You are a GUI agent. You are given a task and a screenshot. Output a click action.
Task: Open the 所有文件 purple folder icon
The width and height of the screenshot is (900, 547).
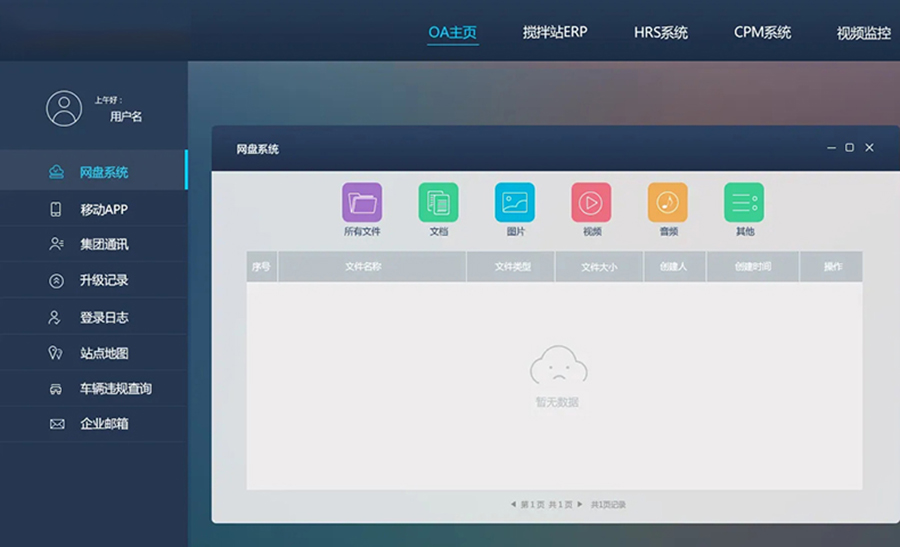click(x=361, y=202)
